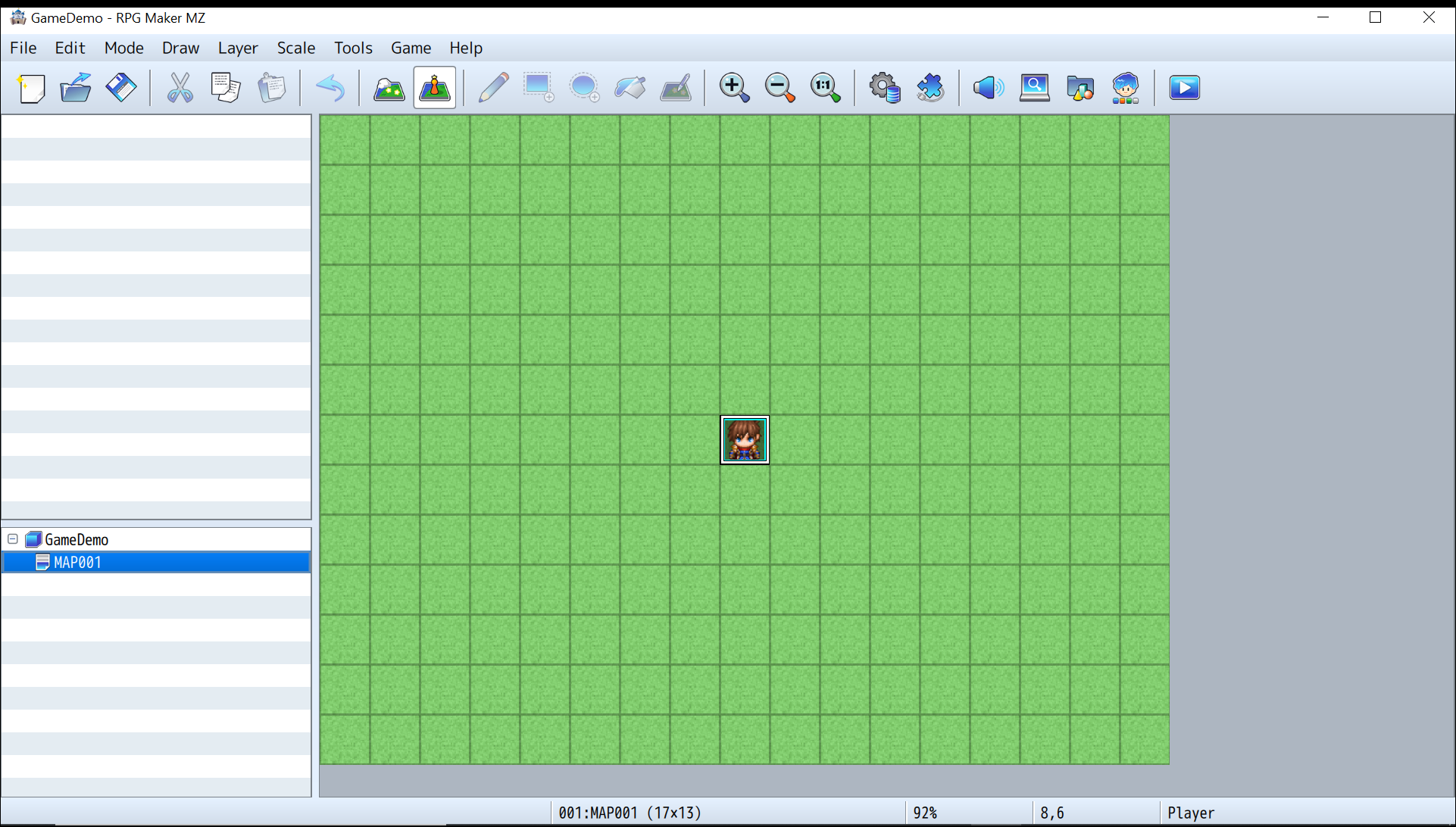Click the Player label in status bar

1191,813
